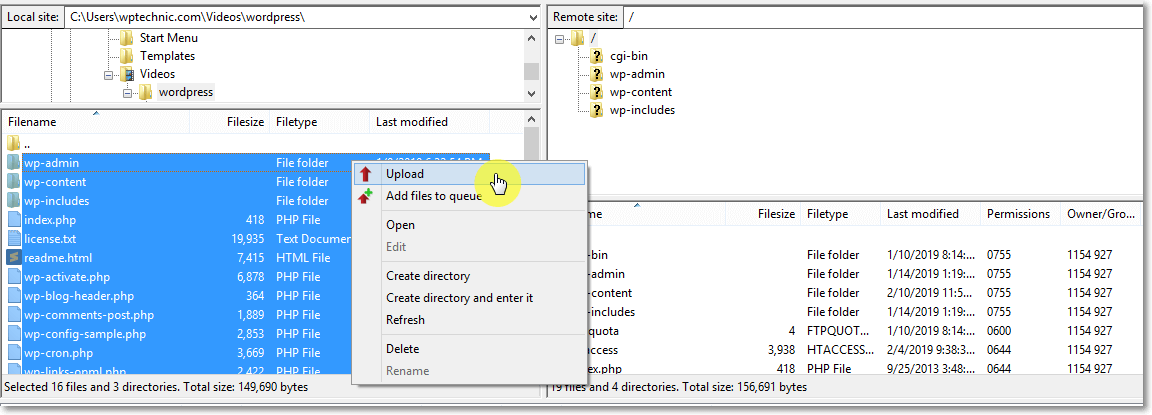Click the question-mark folder icon for wp-content
1152x415 pixels.
[596, 92]
